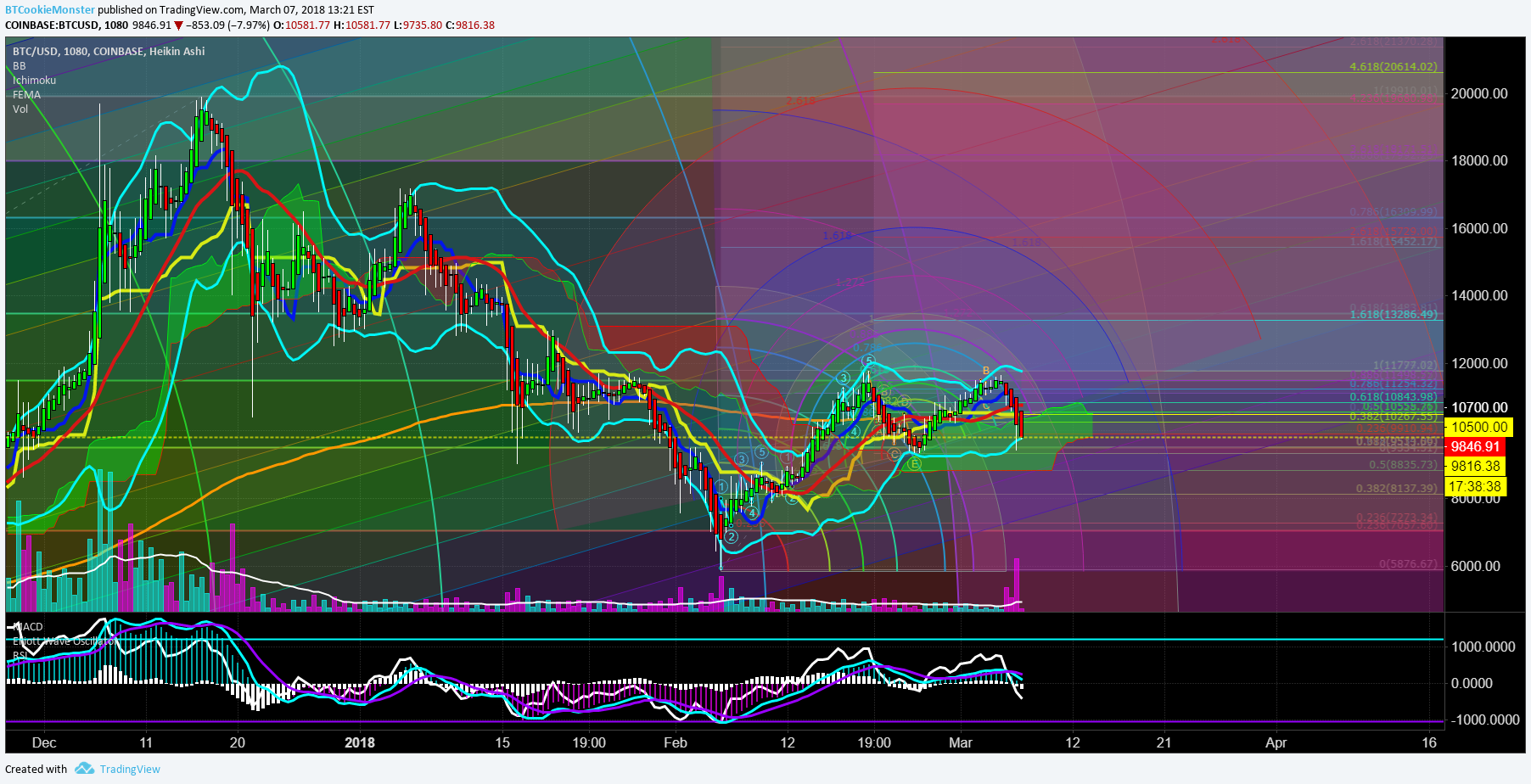The height and width of the screenshot is (784, 1531).
Task: Click the 0.618(10843.98) Fibonacci label
Action: [1394, 396]
